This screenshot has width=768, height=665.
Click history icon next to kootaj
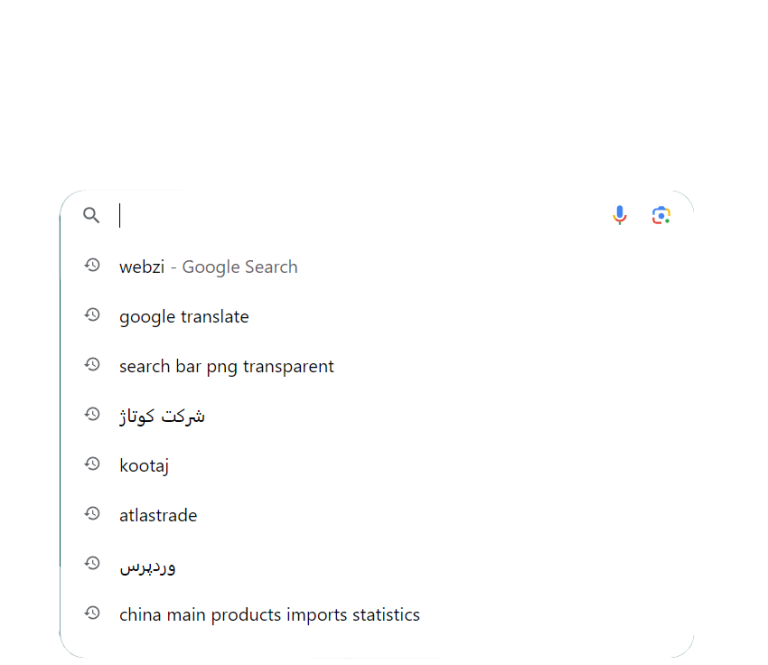coord(92,464)
